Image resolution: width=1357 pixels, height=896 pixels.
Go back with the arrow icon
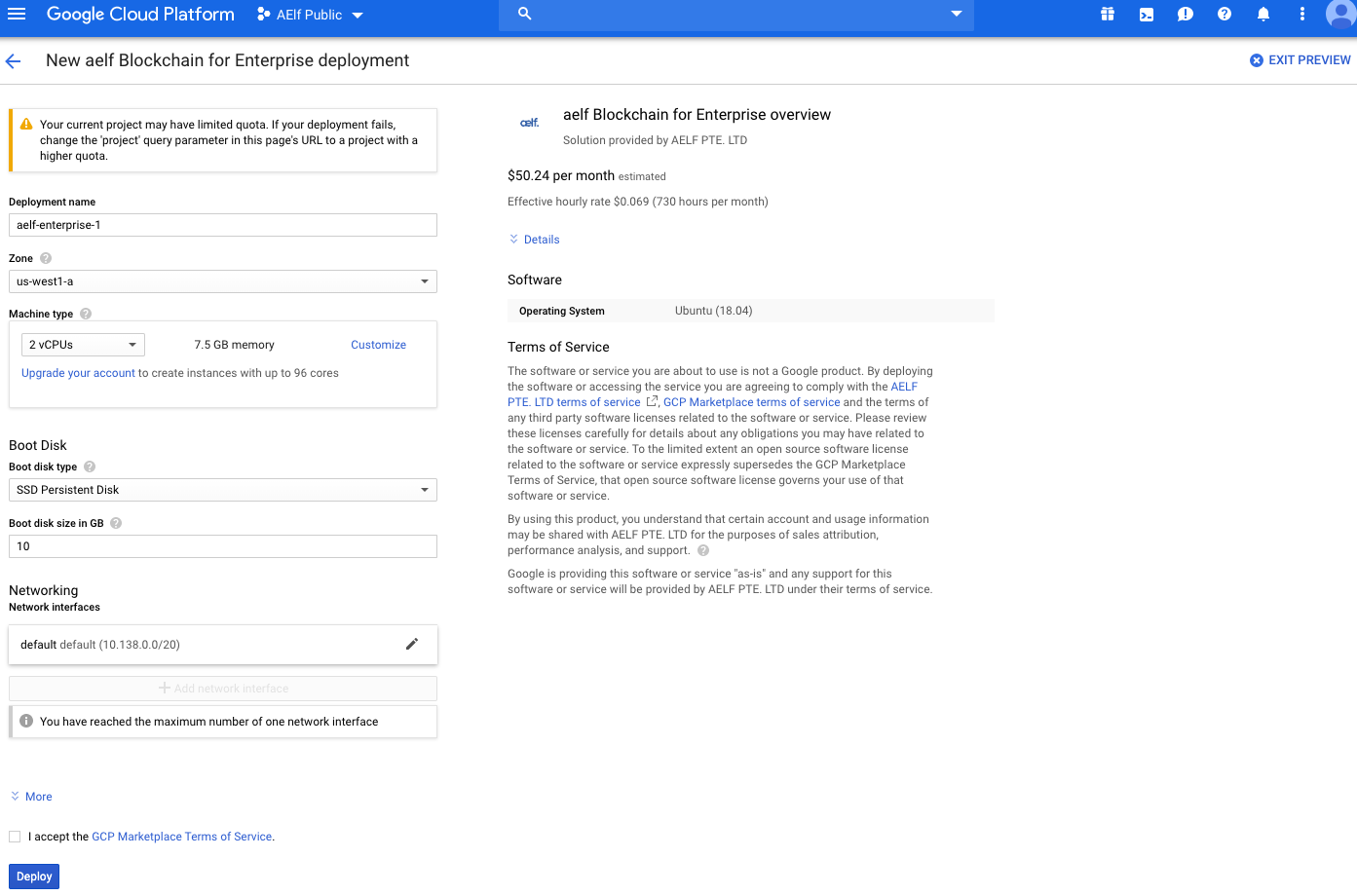tap(14, 60)
